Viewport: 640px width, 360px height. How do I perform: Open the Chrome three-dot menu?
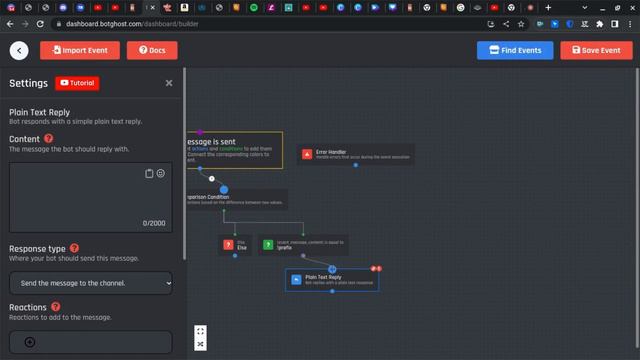(x=630, y=24)
